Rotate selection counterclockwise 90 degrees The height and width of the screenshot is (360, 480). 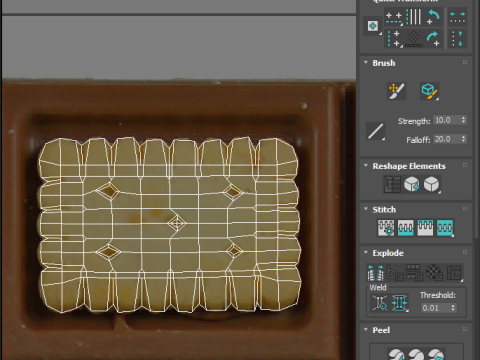[433, 17]
